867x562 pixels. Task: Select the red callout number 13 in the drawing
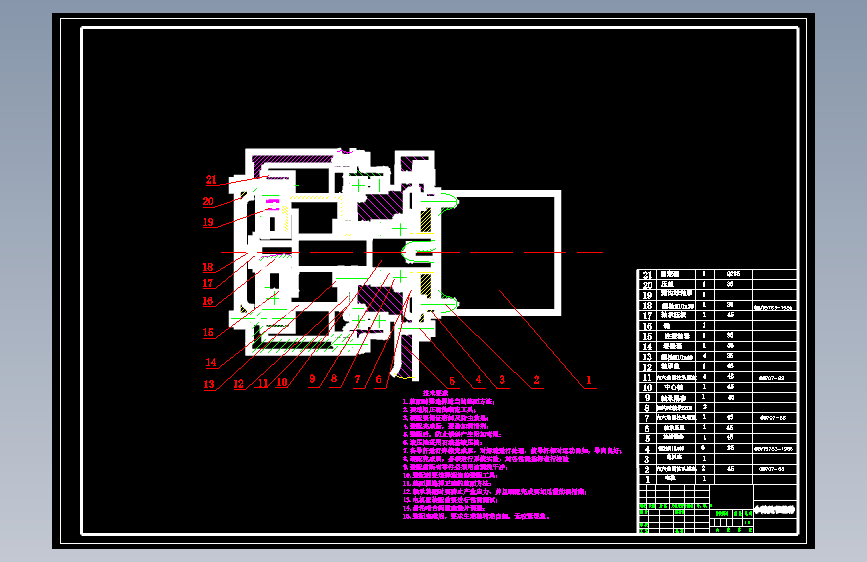[209, 384]
